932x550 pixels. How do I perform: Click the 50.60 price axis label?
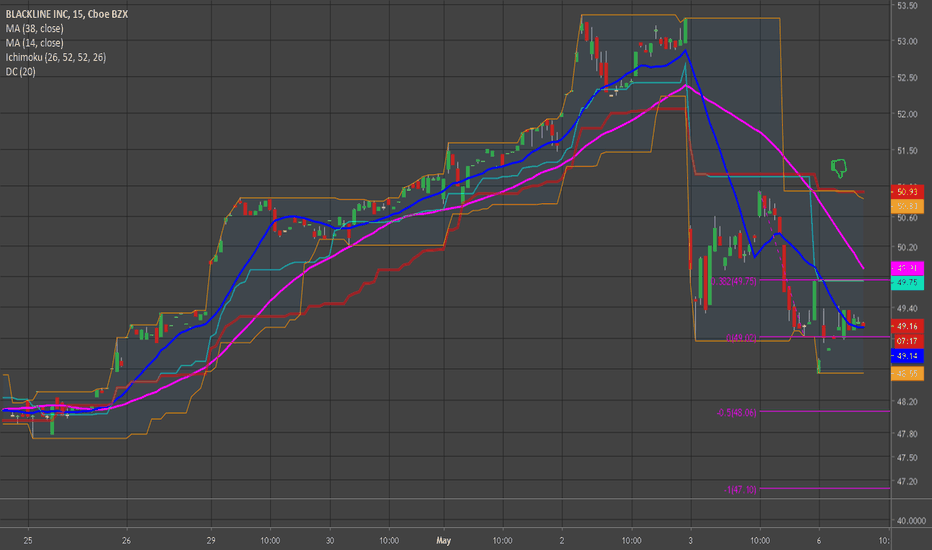pyautogui.click(x=907, y=218)
